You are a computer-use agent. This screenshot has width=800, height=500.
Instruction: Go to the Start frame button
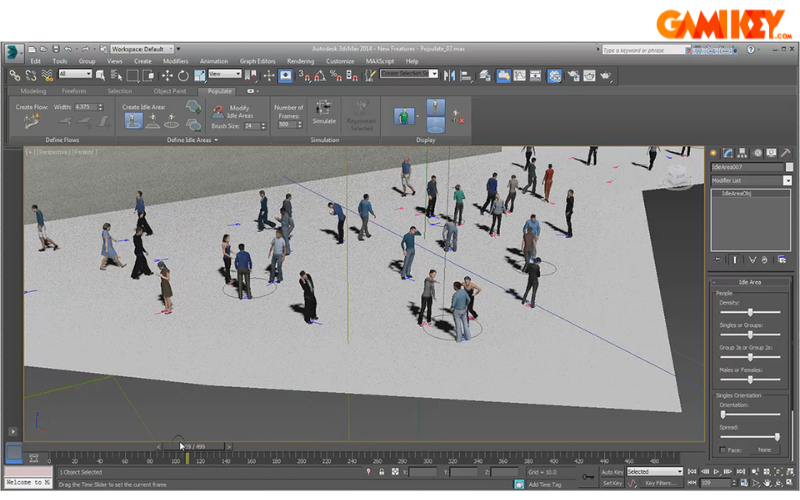pos(692,471)
